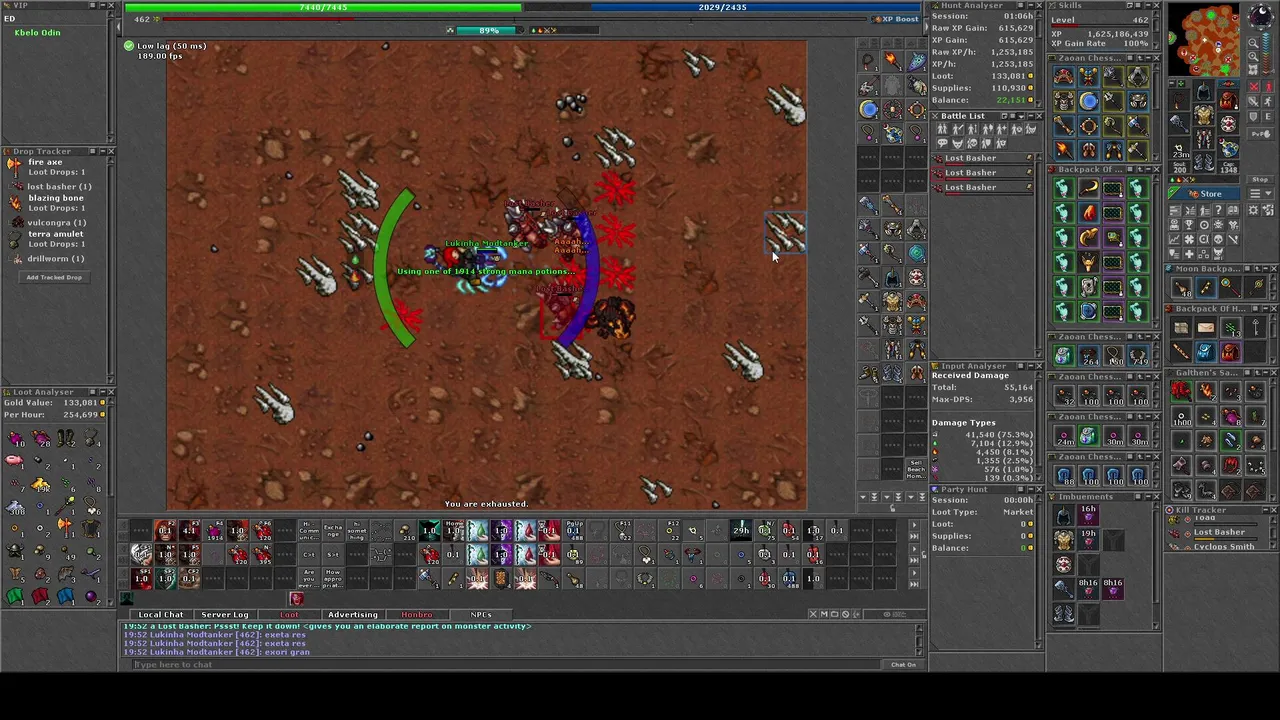Switch to the Server Log tab
Viewport: 1280px width, 720px height.
click(x=225, y=614)
